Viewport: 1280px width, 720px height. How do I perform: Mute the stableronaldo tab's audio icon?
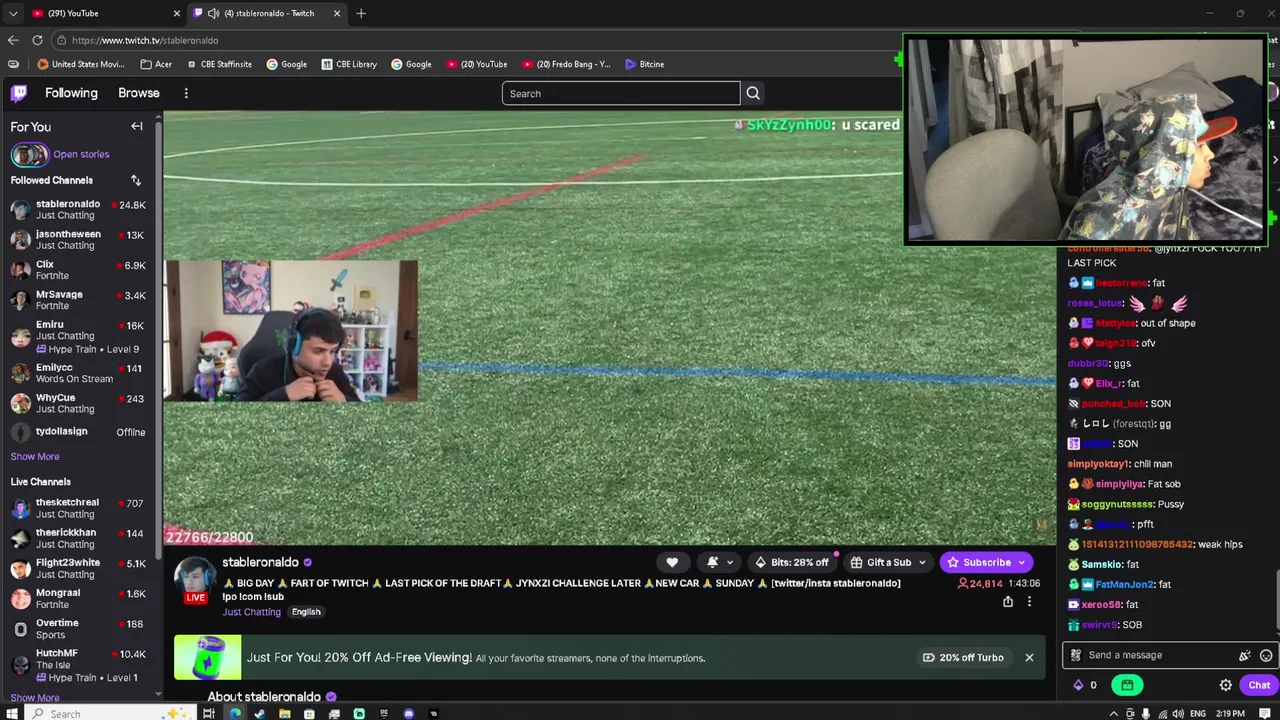coord(213,13)
